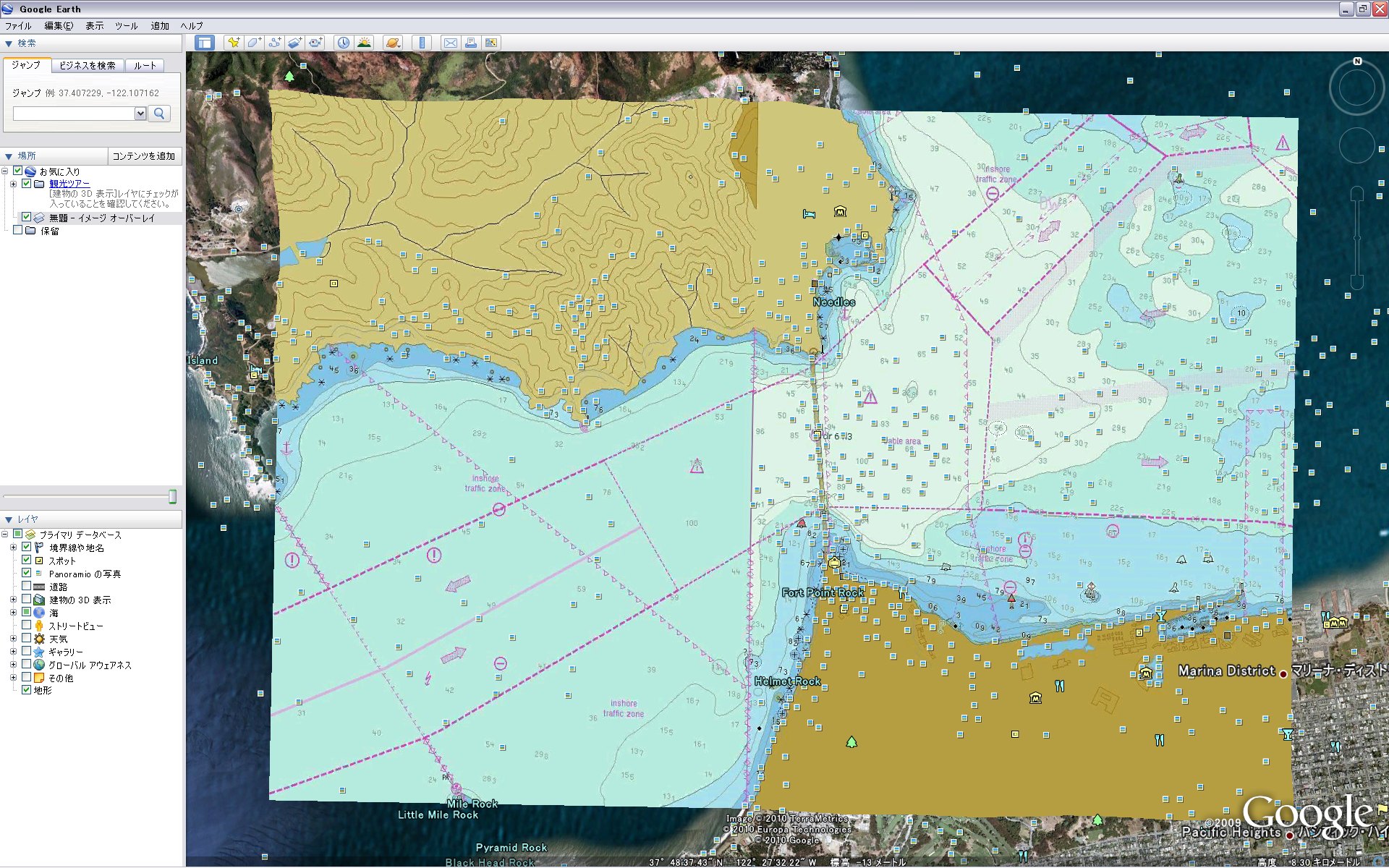Start recording a tour

coord(315,43)
